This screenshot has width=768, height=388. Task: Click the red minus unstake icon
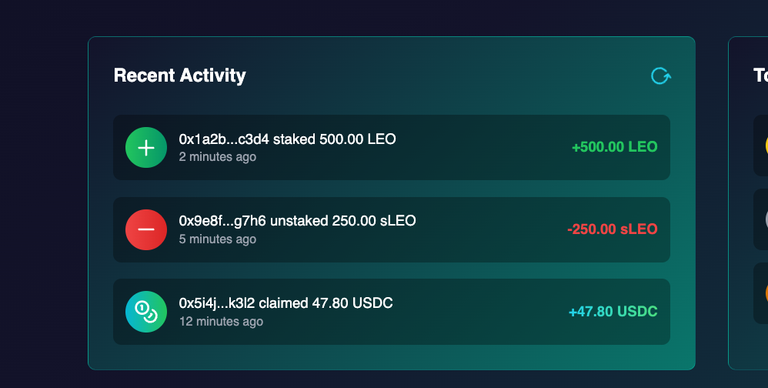point(146,230)
